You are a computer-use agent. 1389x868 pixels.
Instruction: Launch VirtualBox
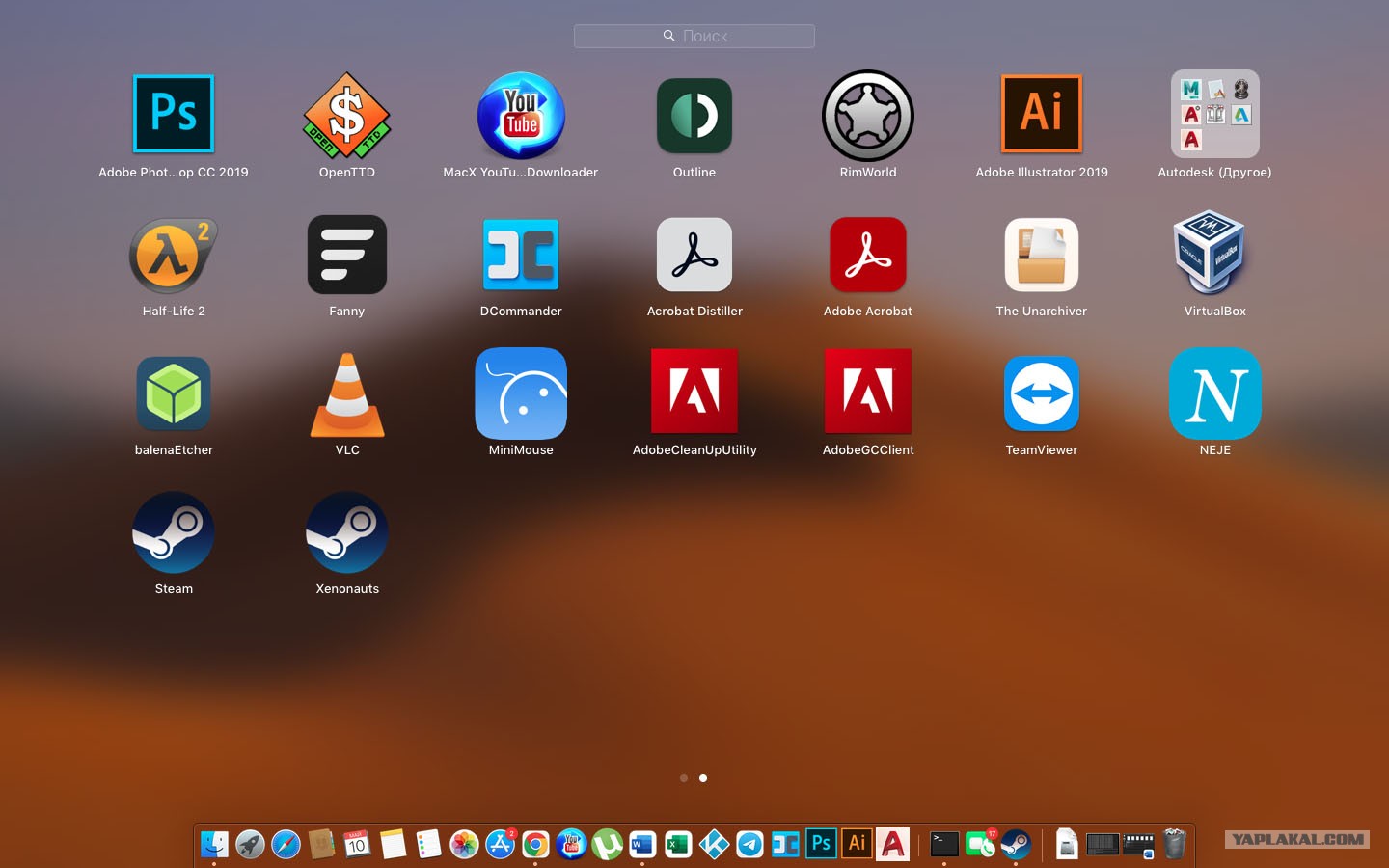point(1211,253)
